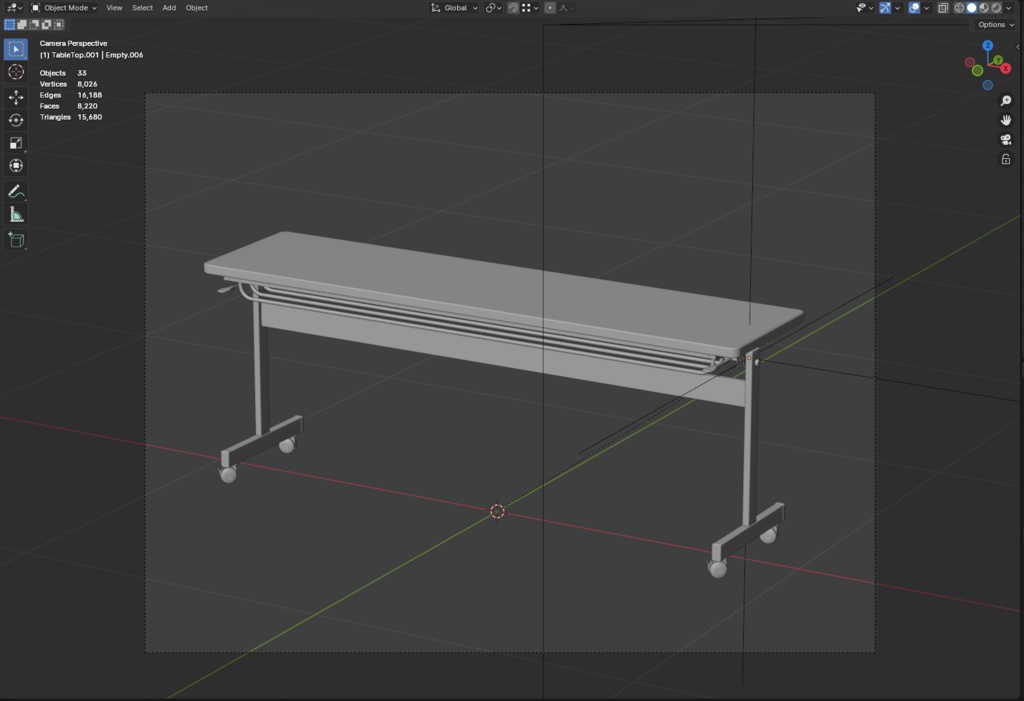Image resolution: width=1024 pixels, height=701 pixels.
Task: Click the Edges count 16,188
Action: click(x=89, y=95)
